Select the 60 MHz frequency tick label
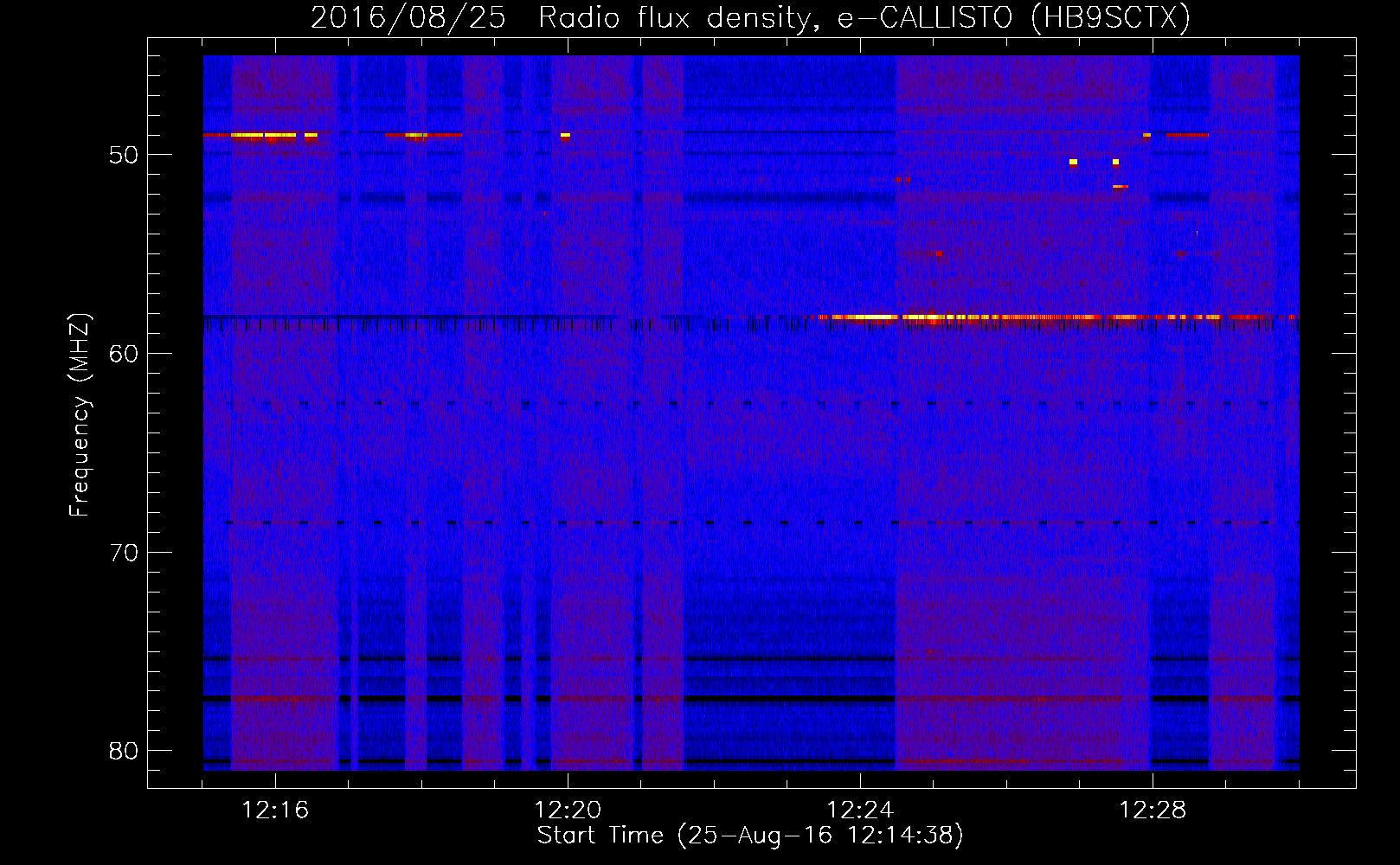 (123, 353)
